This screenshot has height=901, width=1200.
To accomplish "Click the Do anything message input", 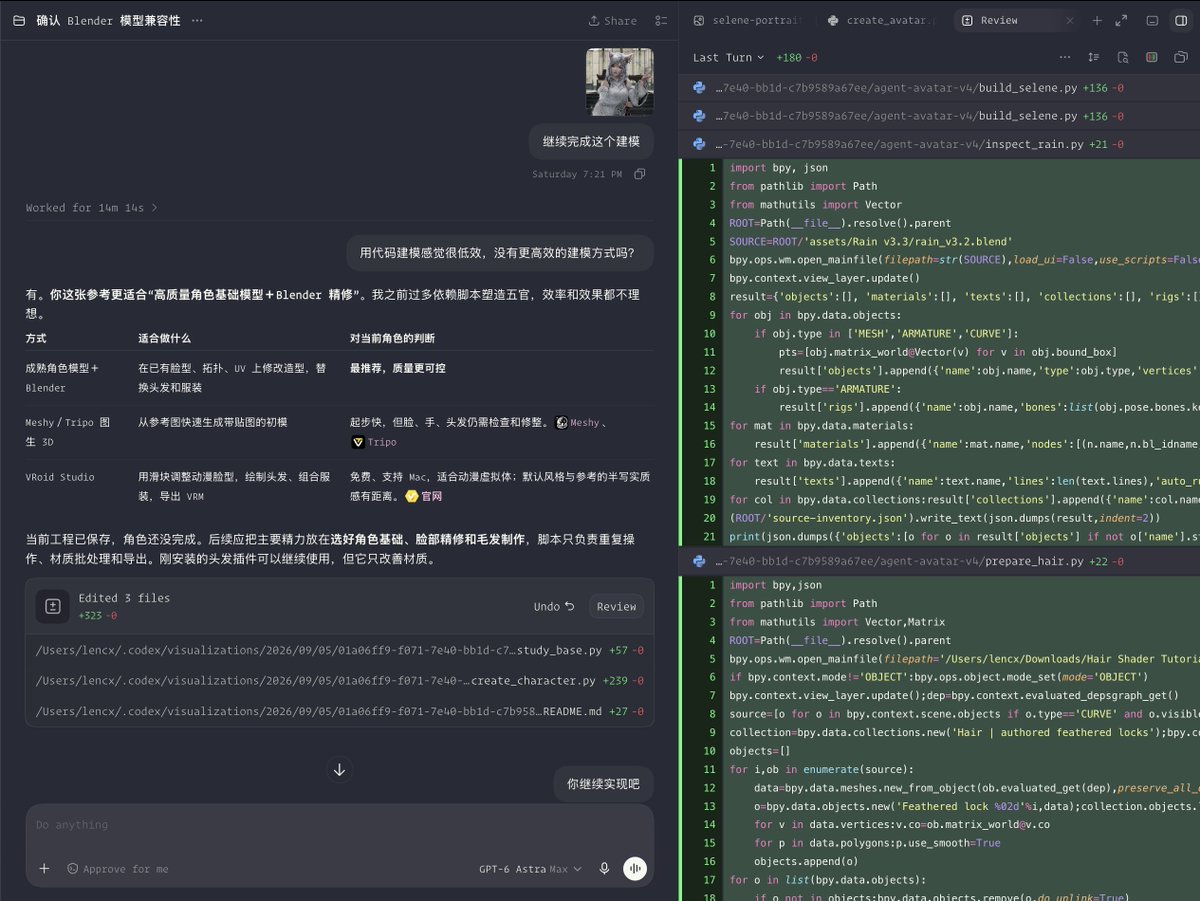I will (x=340, y=825).
